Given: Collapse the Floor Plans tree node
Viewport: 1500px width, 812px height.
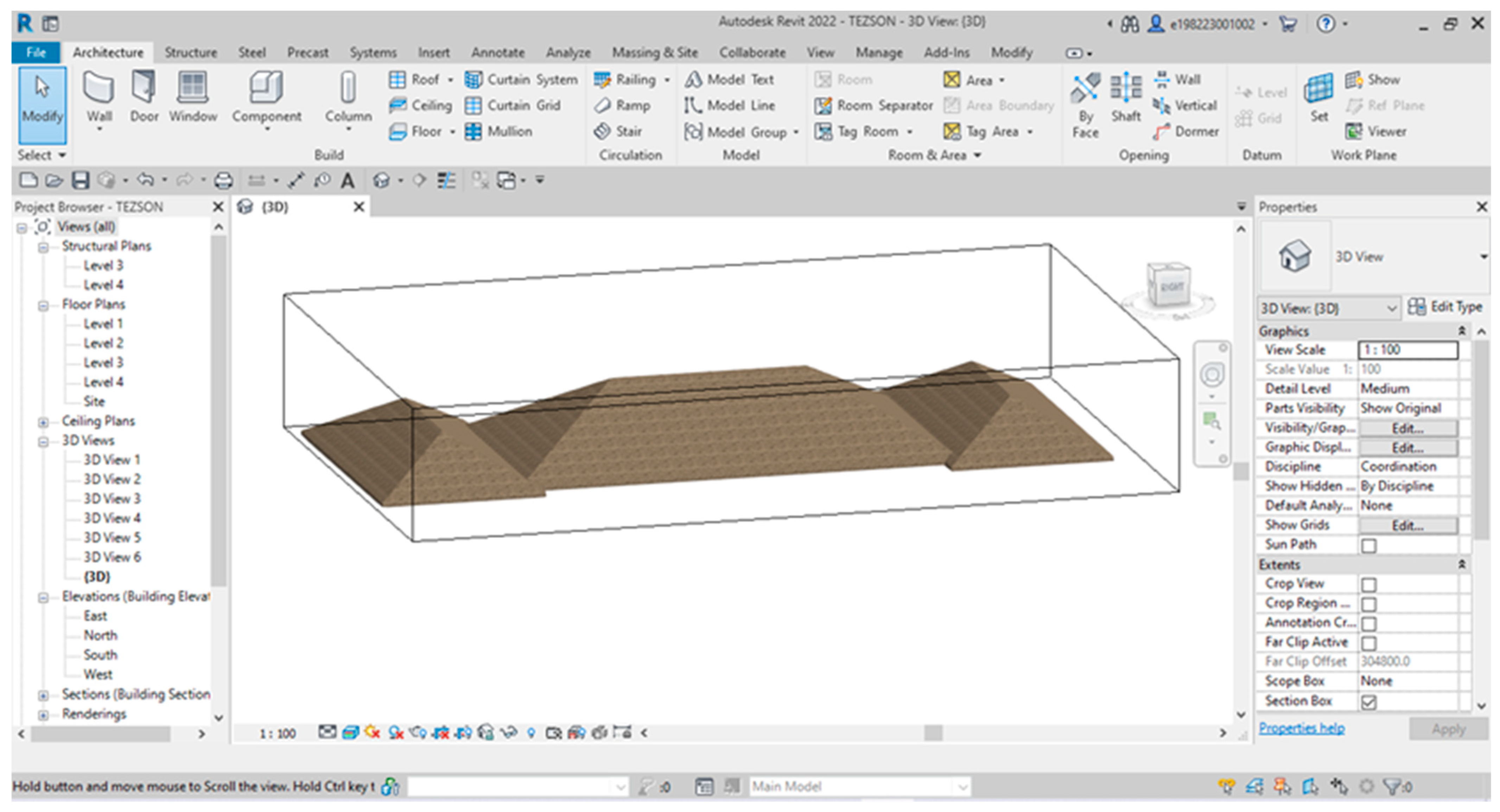Looking at the screenshot, I should (43, 306).
